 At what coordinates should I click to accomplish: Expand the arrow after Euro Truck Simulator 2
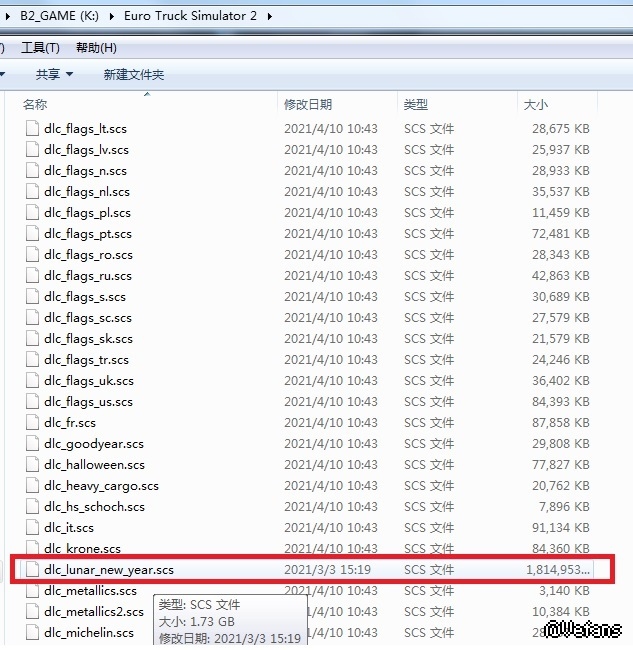[270, 17]
